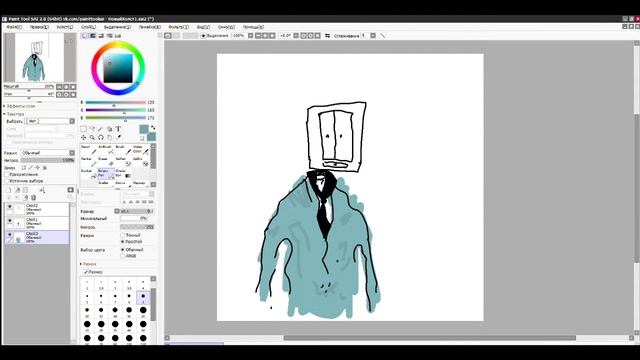Hide layer Слой1 via eye icon
This screenshot has height=360, width=640.
point(10,220)
